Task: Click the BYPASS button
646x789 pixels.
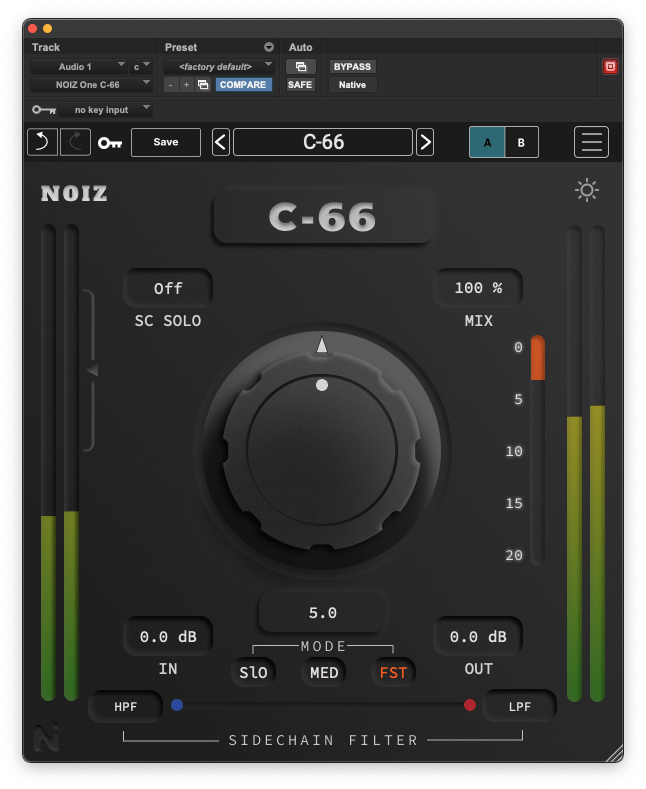Action: click(352, 66)
